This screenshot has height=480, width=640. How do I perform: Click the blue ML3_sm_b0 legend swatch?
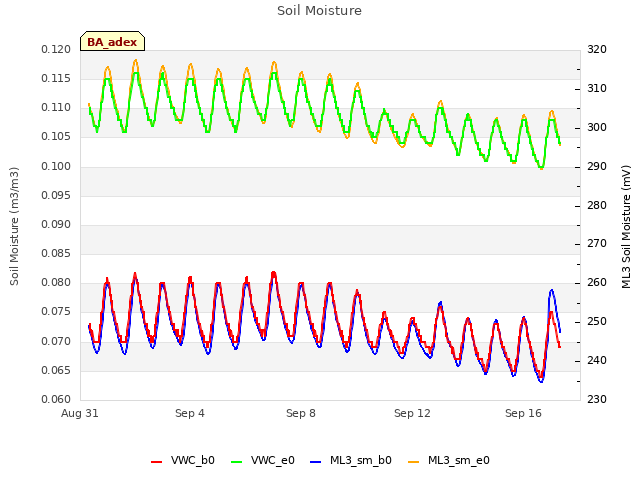[x=316, y=462]
